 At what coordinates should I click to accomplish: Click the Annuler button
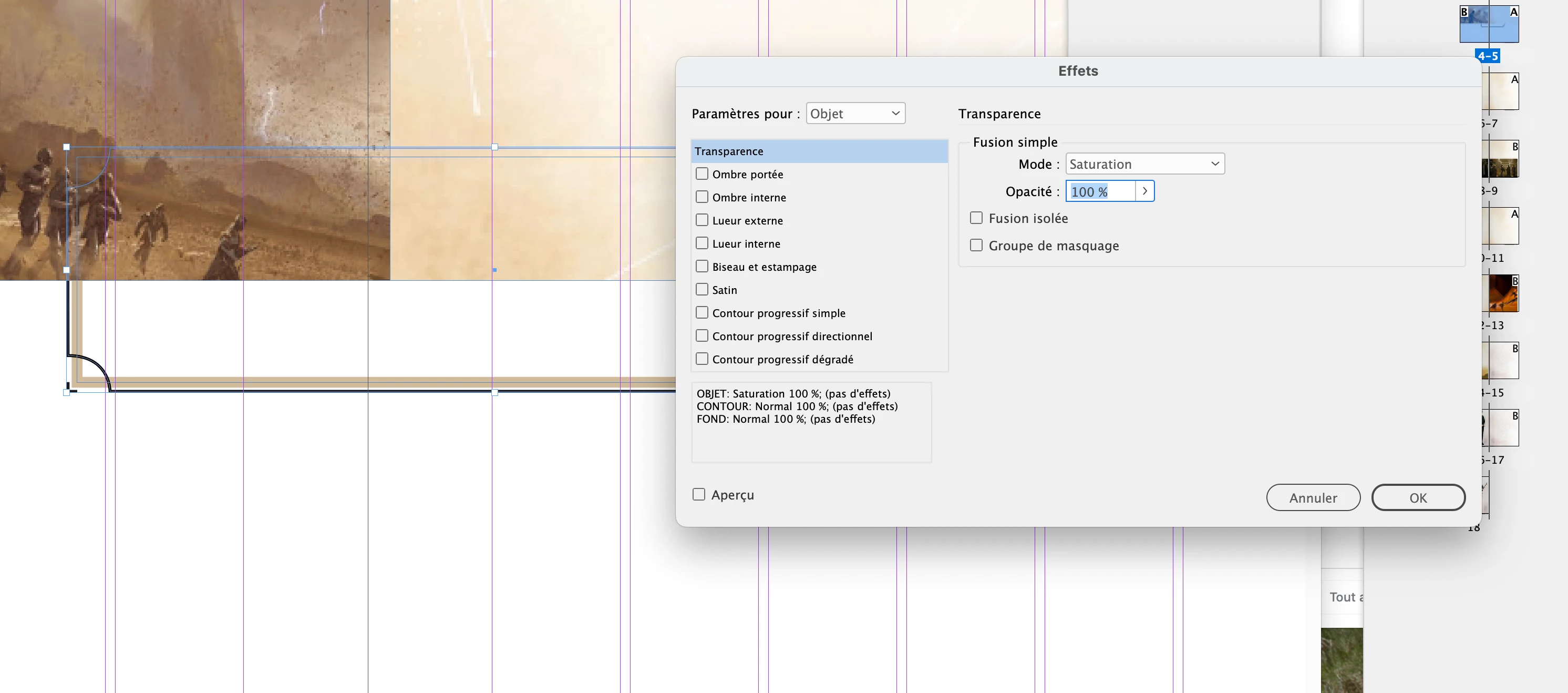pos(1313,497)
